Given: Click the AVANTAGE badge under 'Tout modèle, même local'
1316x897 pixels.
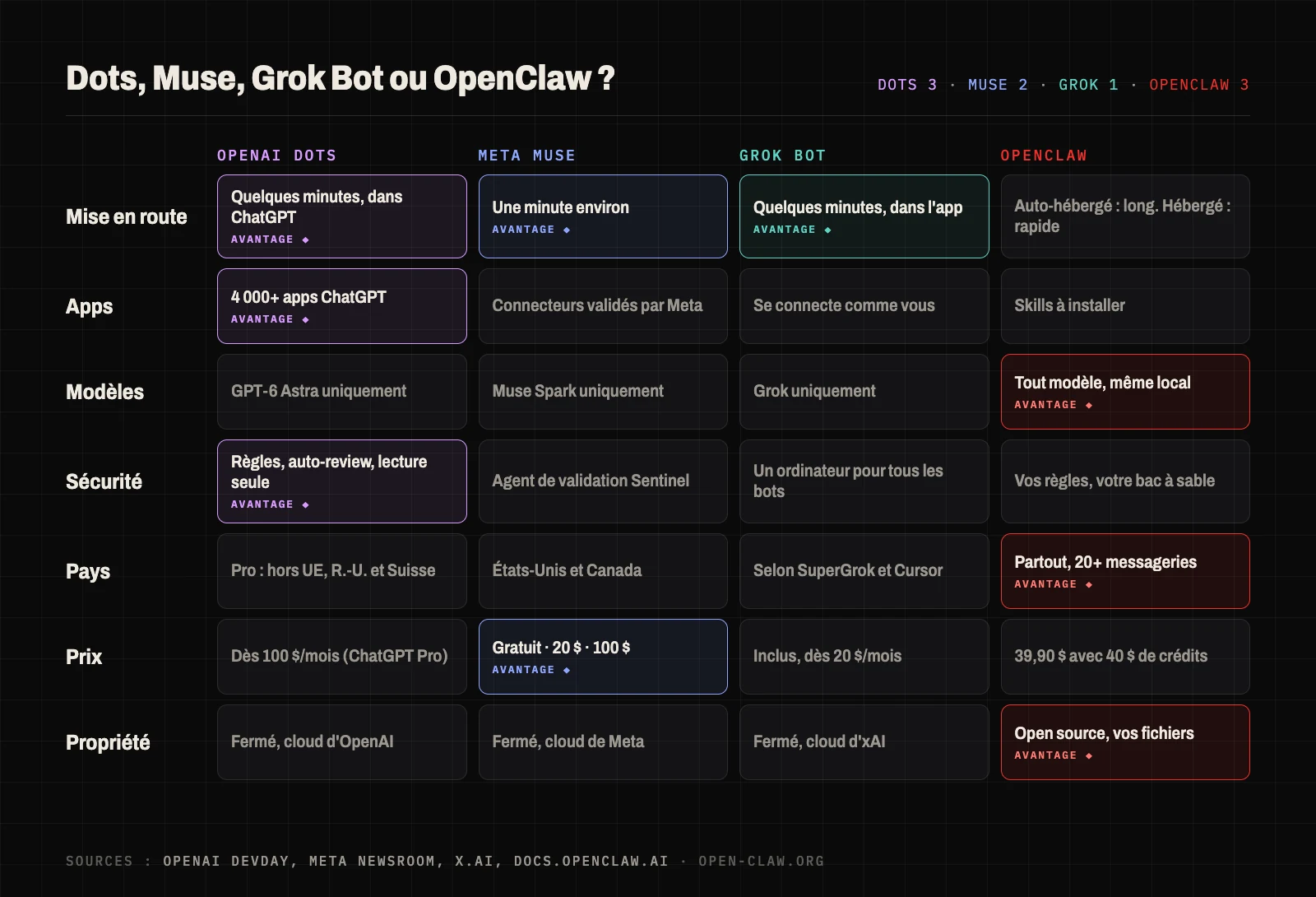Looking at the screenshot, I should click(x=1054, y=405).
